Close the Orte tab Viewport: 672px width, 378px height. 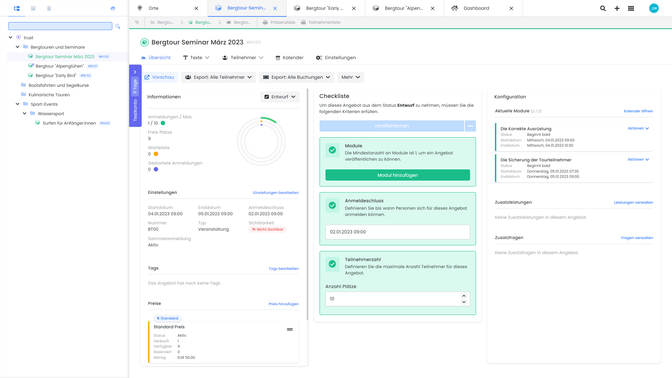(196, 8)
